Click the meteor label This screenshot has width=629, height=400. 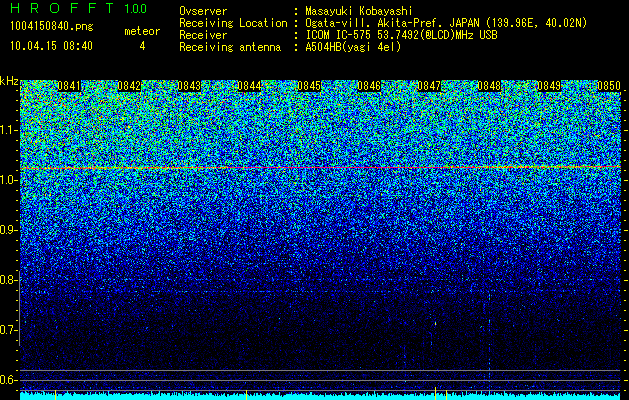pos(142,31)
